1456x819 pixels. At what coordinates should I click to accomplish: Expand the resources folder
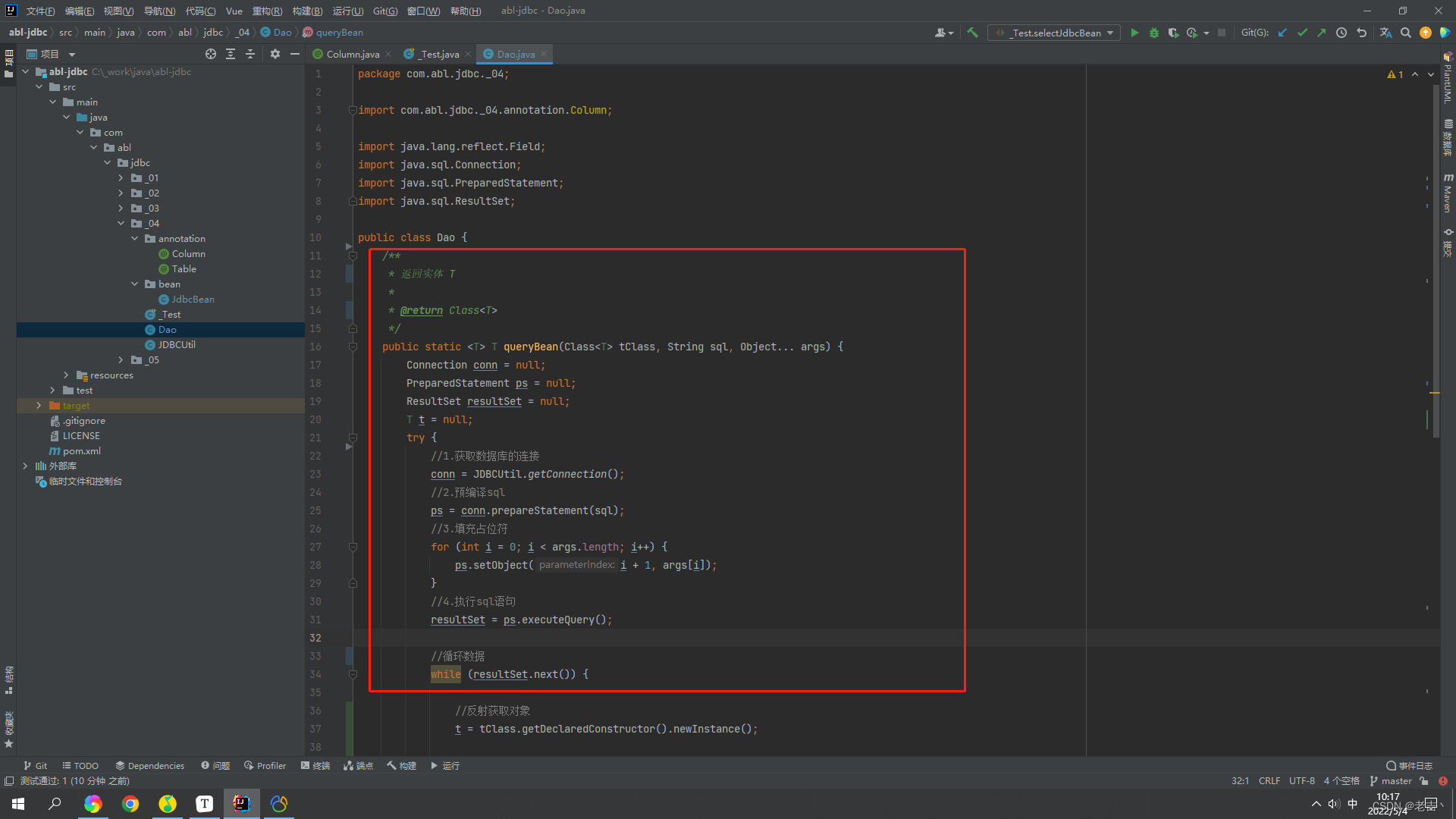tap(66, 375)
